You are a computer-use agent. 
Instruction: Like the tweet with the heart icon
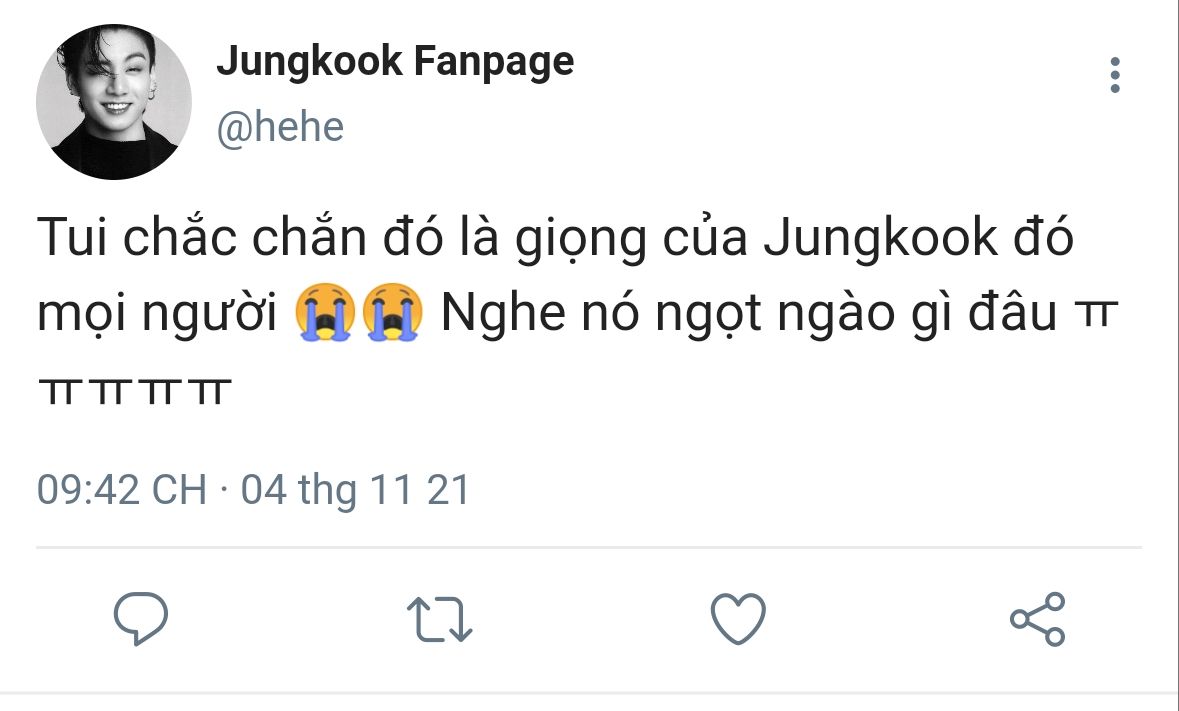[738, 618]
